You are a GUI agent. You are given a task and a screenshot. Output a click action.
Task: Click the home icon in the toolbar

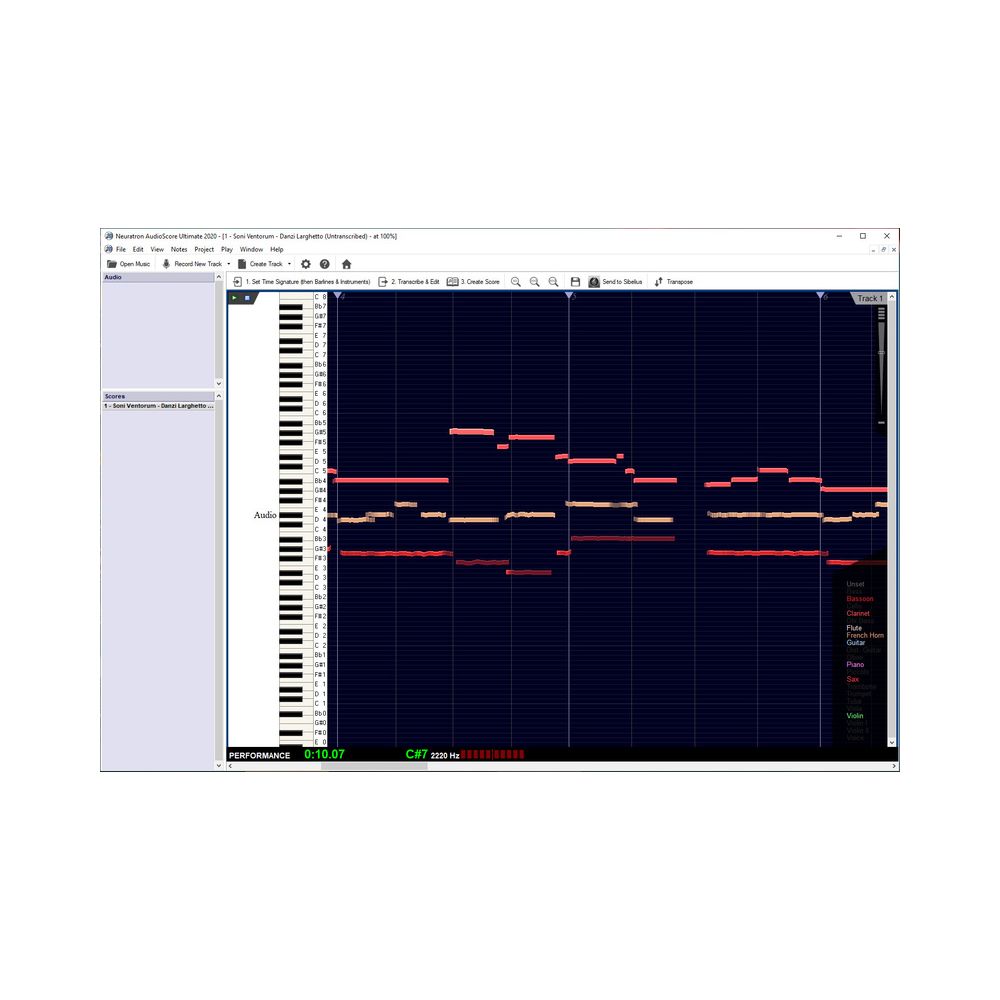point(345,263)
